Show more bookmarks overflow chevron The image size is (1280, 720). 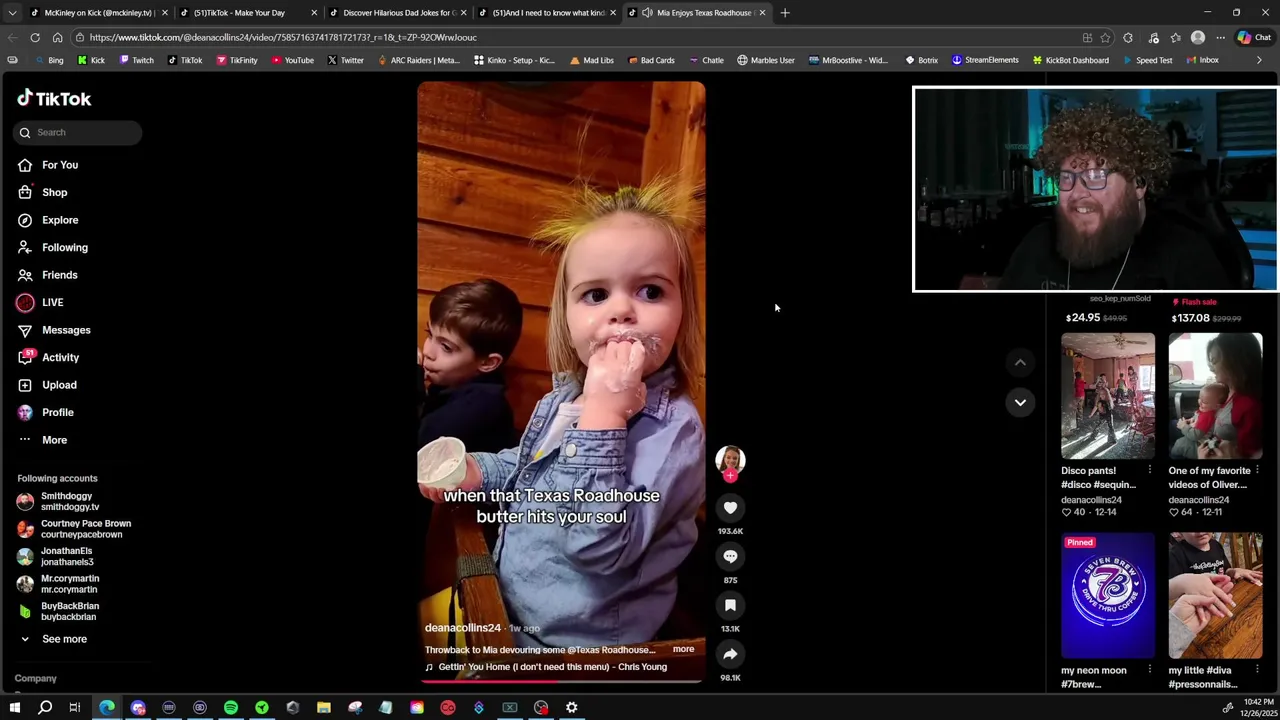point(1259,60)
